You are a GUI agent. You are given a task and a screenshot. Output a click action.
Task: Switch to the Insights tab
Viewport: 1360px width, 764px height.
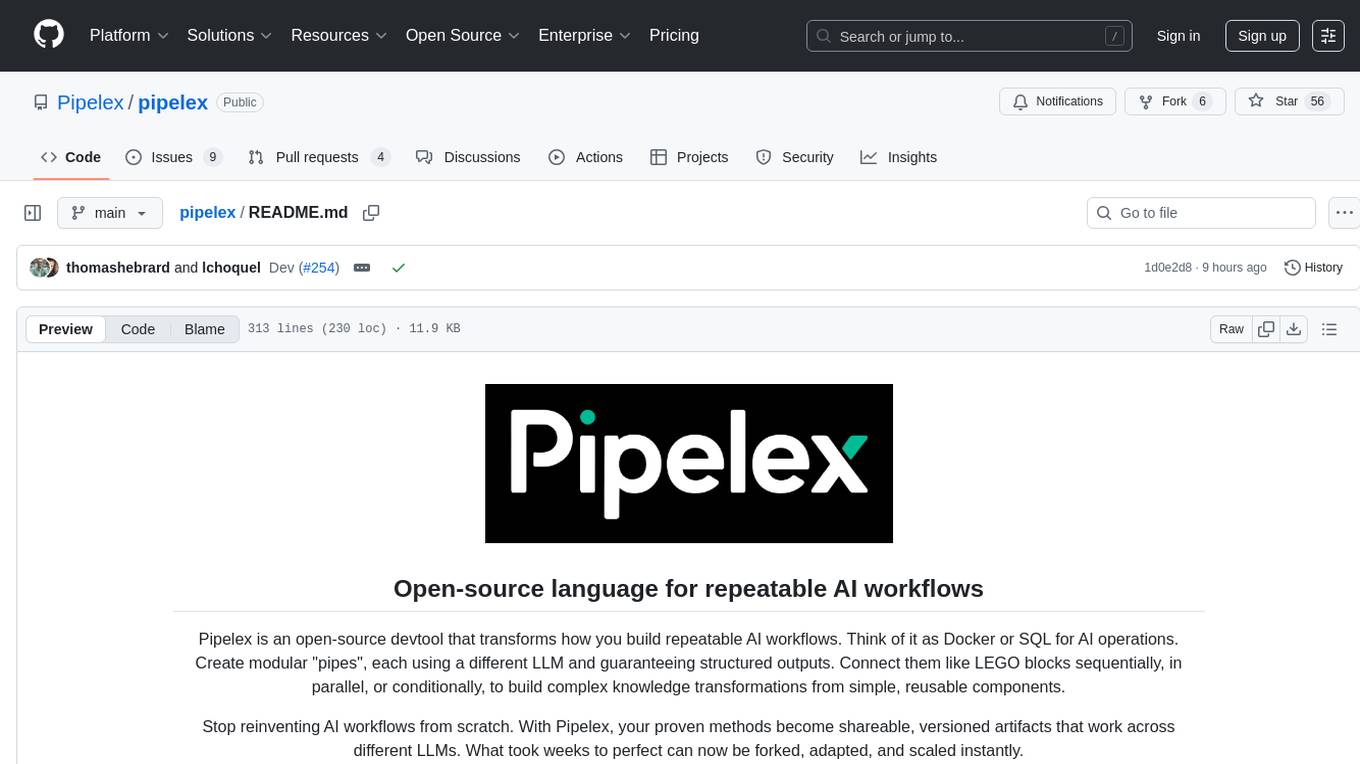(899, 157)
